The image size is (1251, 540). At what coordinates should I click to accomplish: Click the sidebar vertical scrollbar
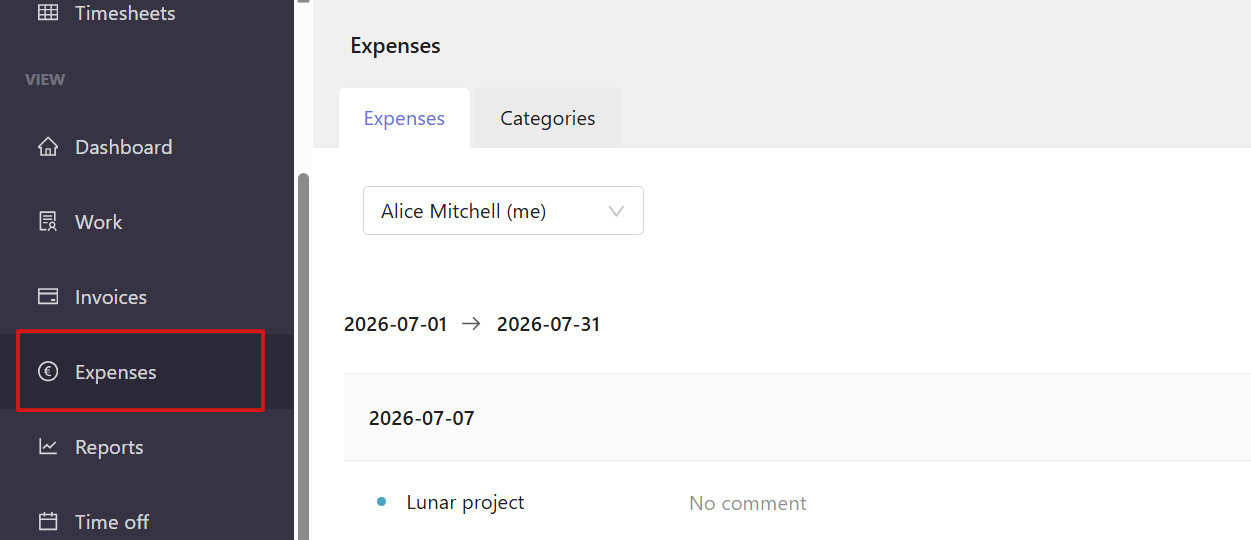[x=304, y=355]
